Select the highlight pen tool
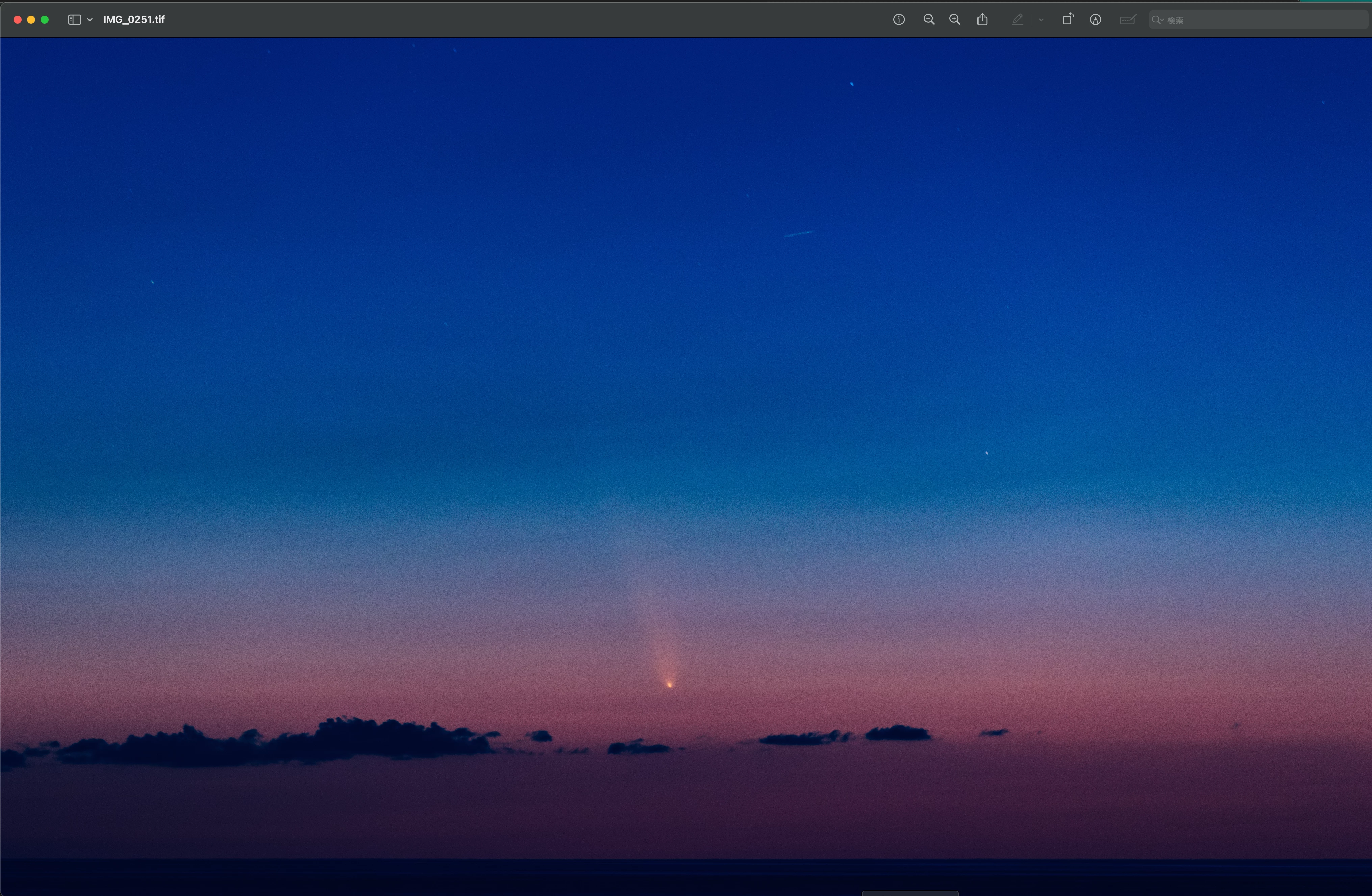This screenshot has height=896, width=1372. pos(1017,20)
